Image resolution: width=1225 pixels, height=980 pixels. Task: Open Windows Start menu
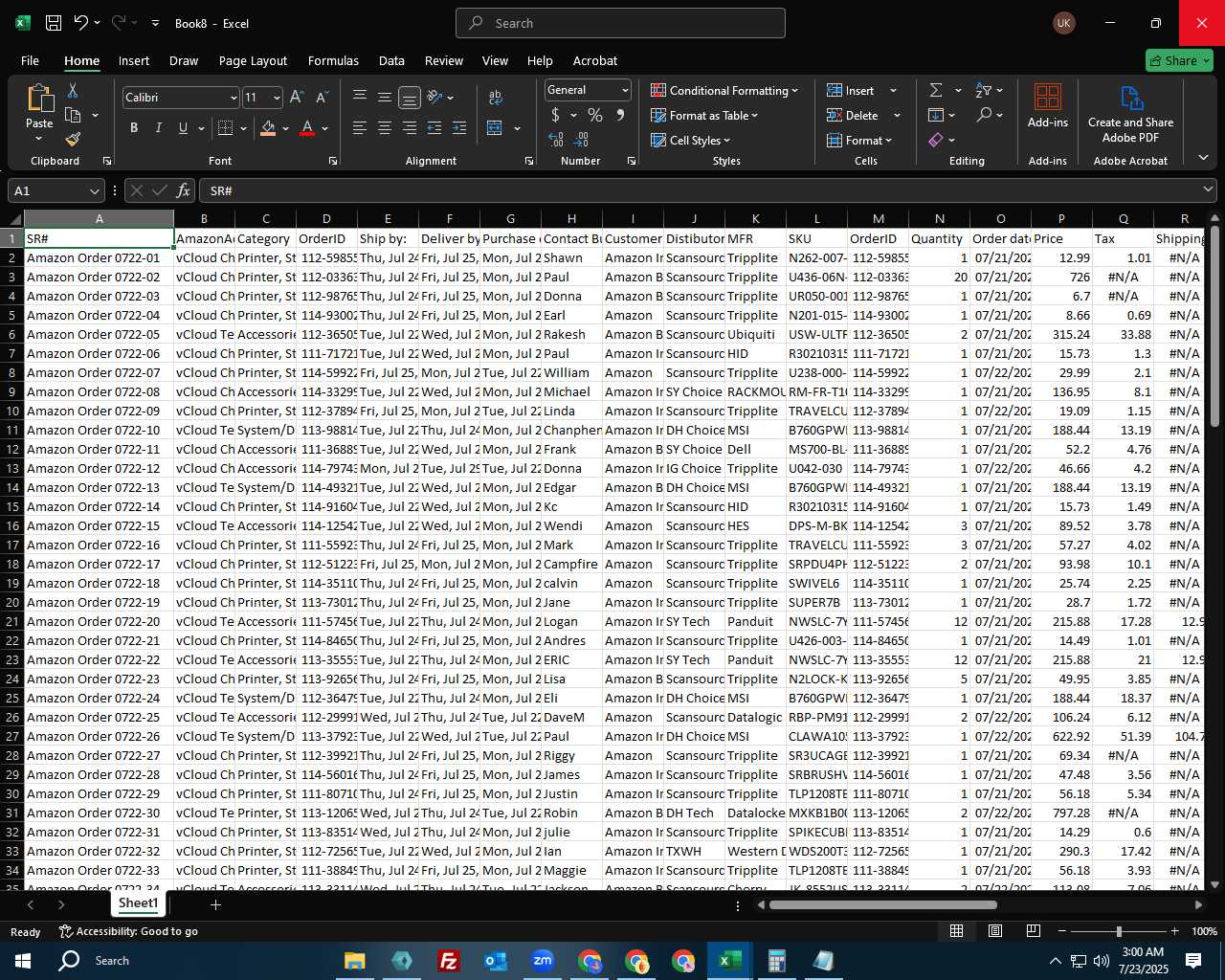pos(23,960)
